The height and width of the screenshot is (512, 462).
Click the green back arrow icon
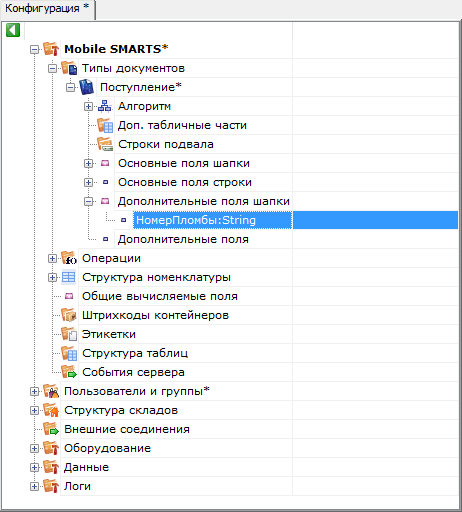(x=13, y=30)
